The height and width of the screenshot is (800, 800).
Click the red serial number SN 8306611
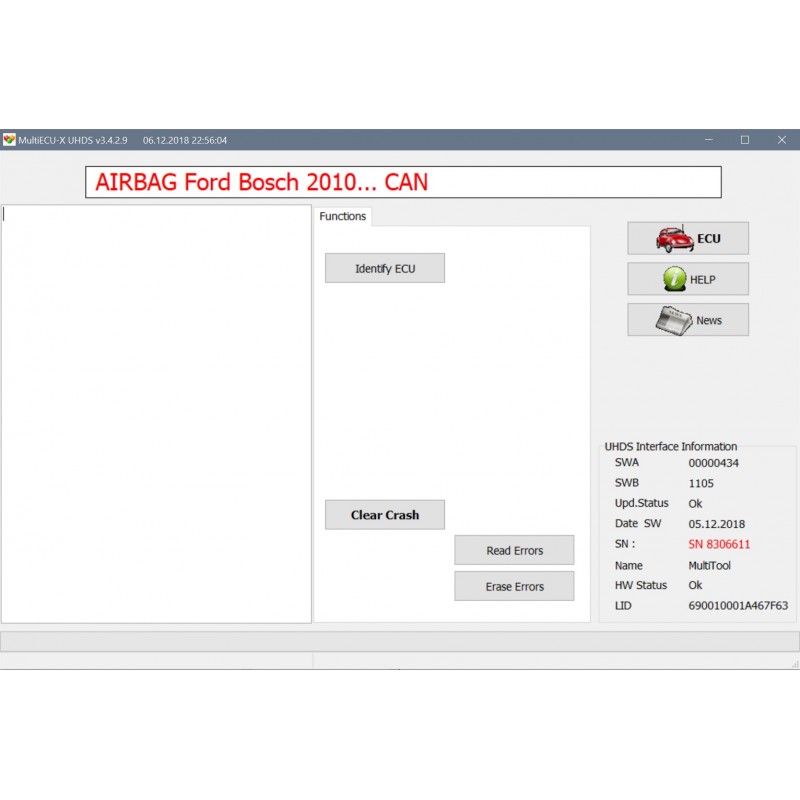pyautogui.click(x=719, y=544)
